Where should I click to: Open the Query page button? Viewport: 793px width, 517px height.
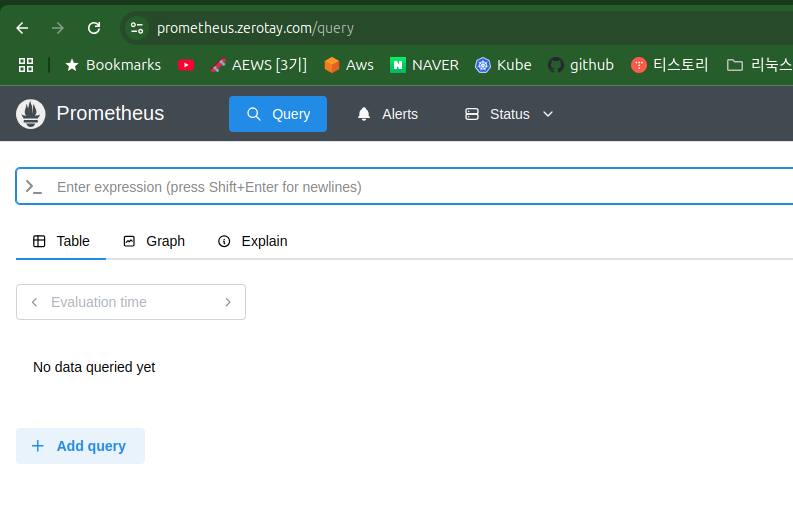pyautogui.click(x=278, y=114)
